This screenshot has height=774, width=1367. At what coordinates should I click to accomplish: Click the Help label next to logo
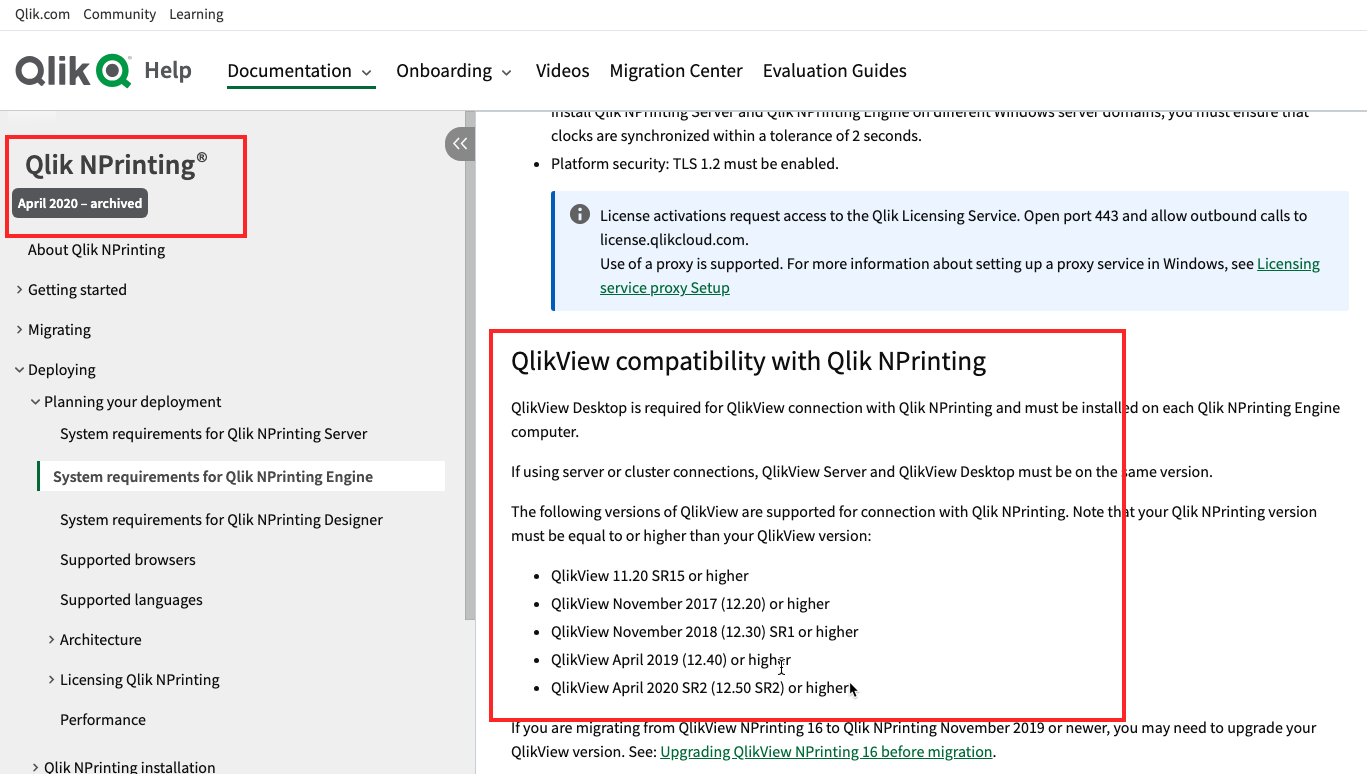click(x=168, y=70)
